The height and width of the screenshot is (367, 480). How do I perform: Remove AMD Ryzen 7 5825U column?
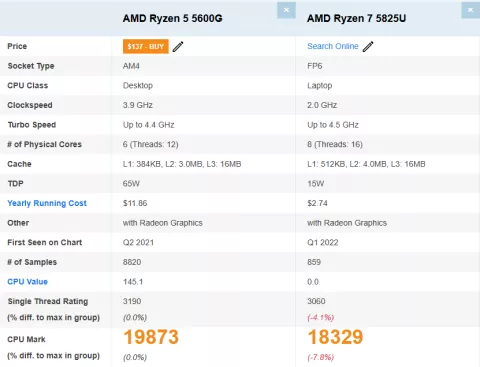coord(471,10)
